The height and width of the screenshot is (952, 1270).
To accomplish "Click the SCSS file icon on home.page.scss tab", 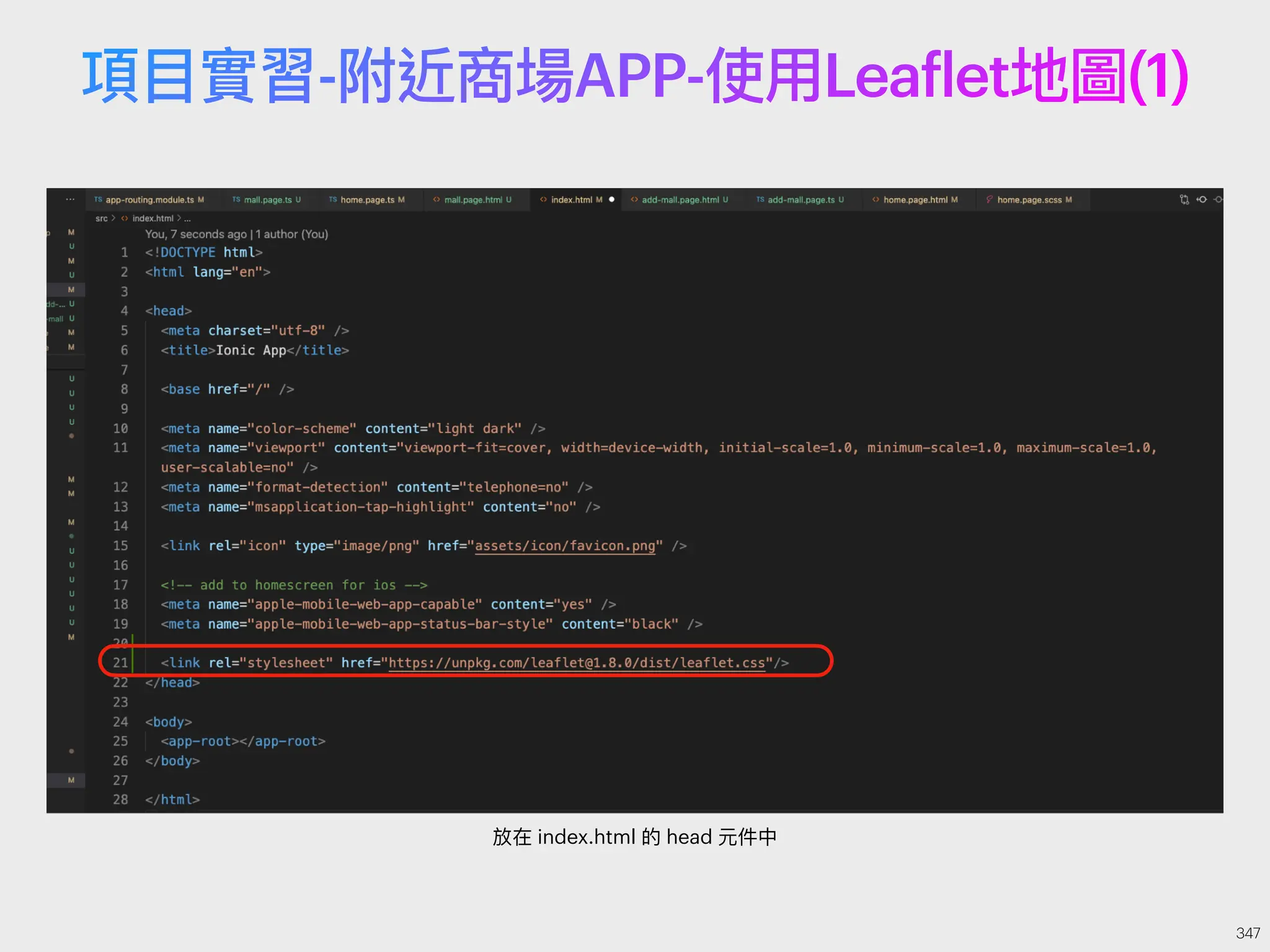I will tap(990, 200).
